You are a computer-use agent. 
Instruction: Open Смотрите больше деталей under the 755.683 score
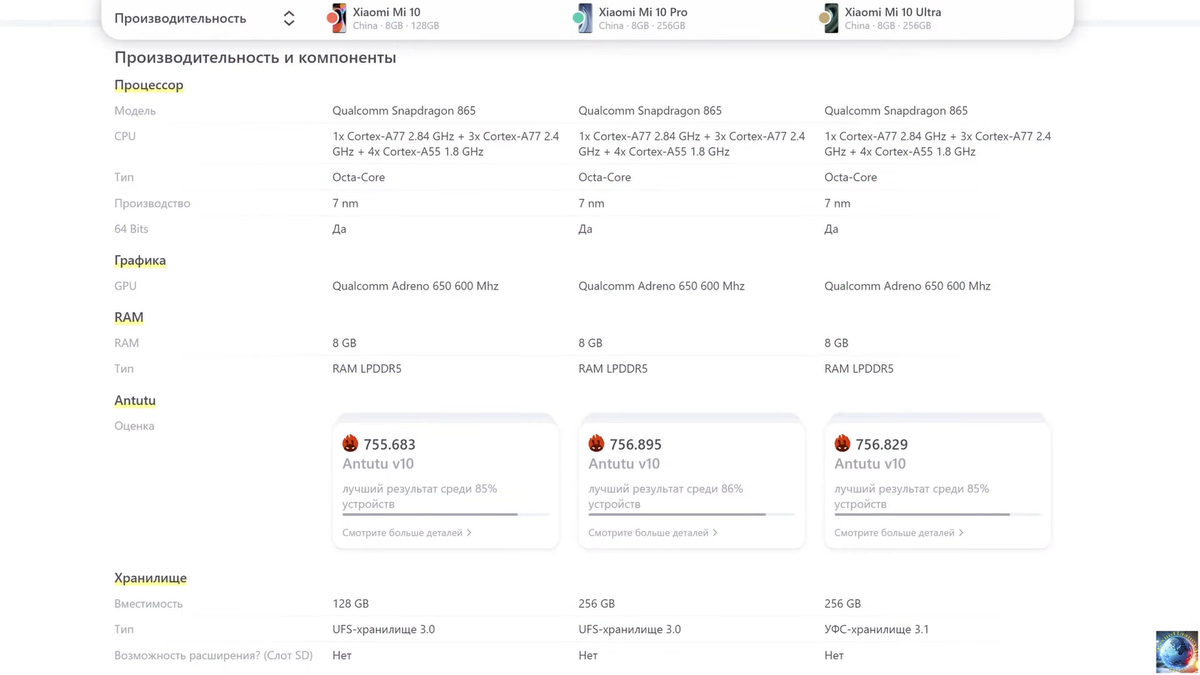coord(407,533)
